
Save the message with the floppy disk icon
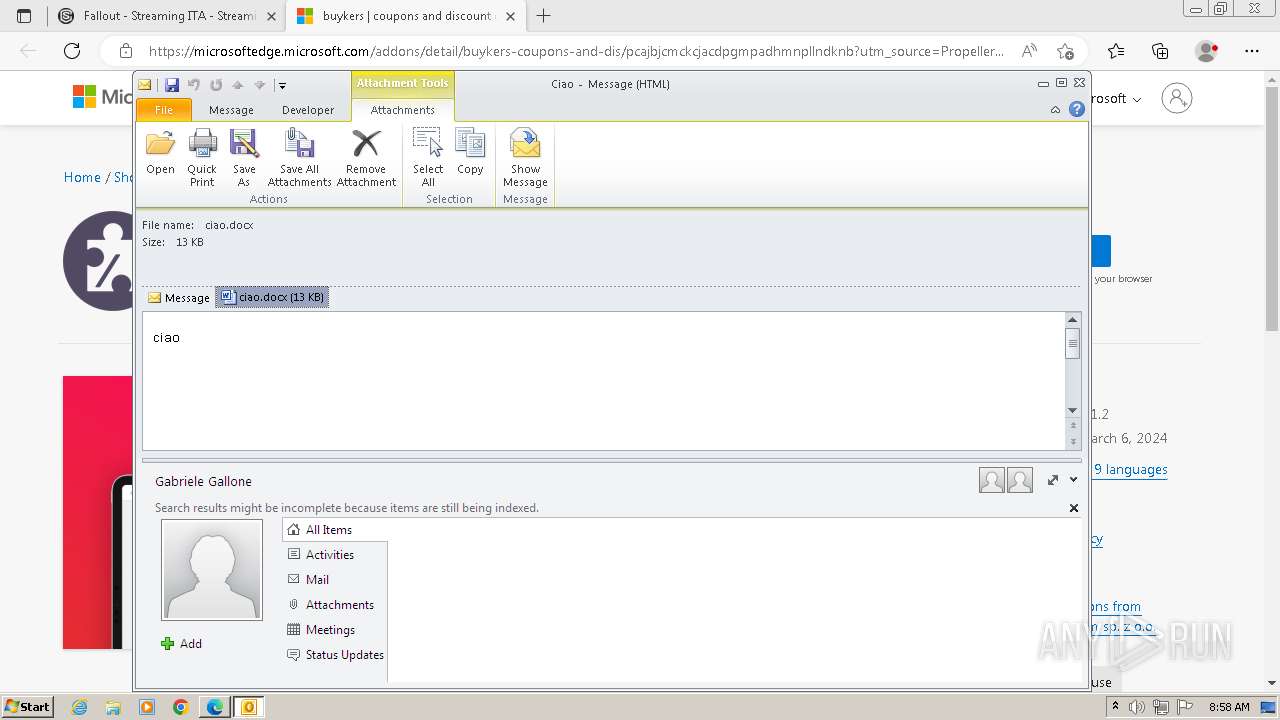point(172,85)
